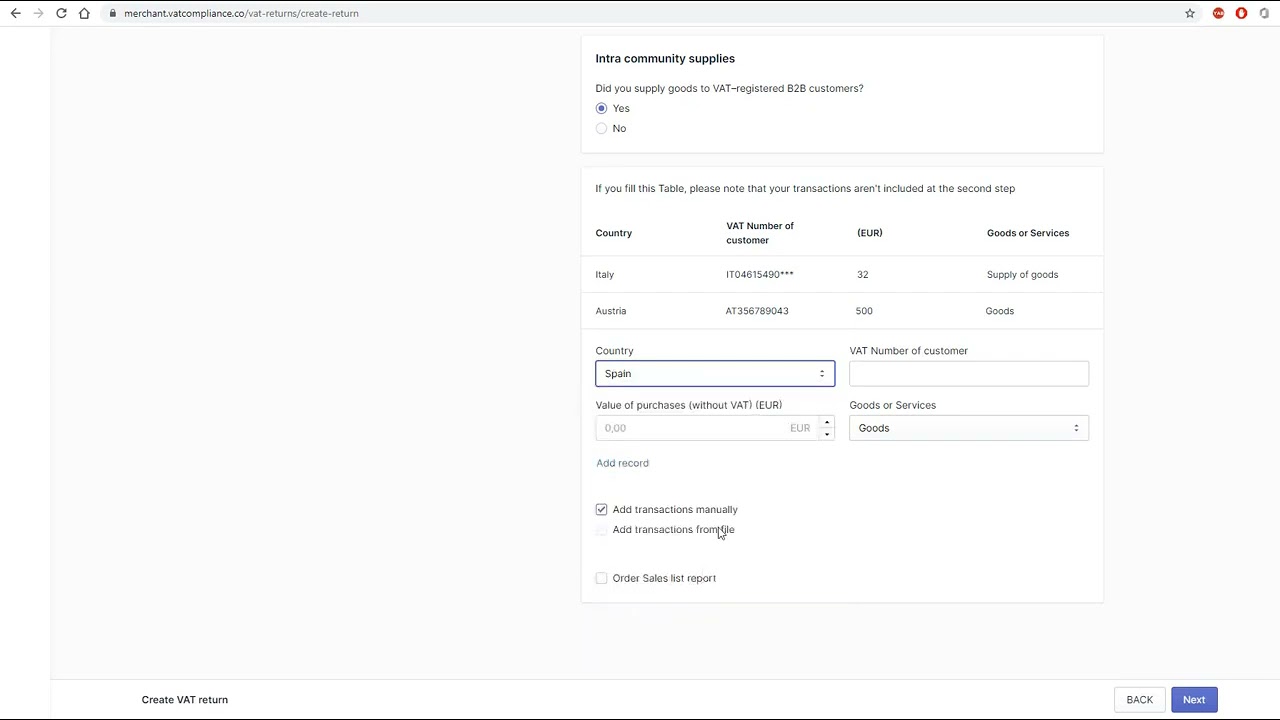Viewport: 1280px width, 720px height.
Task: Increase purchase value with up stepper
Action: [827, 422]
